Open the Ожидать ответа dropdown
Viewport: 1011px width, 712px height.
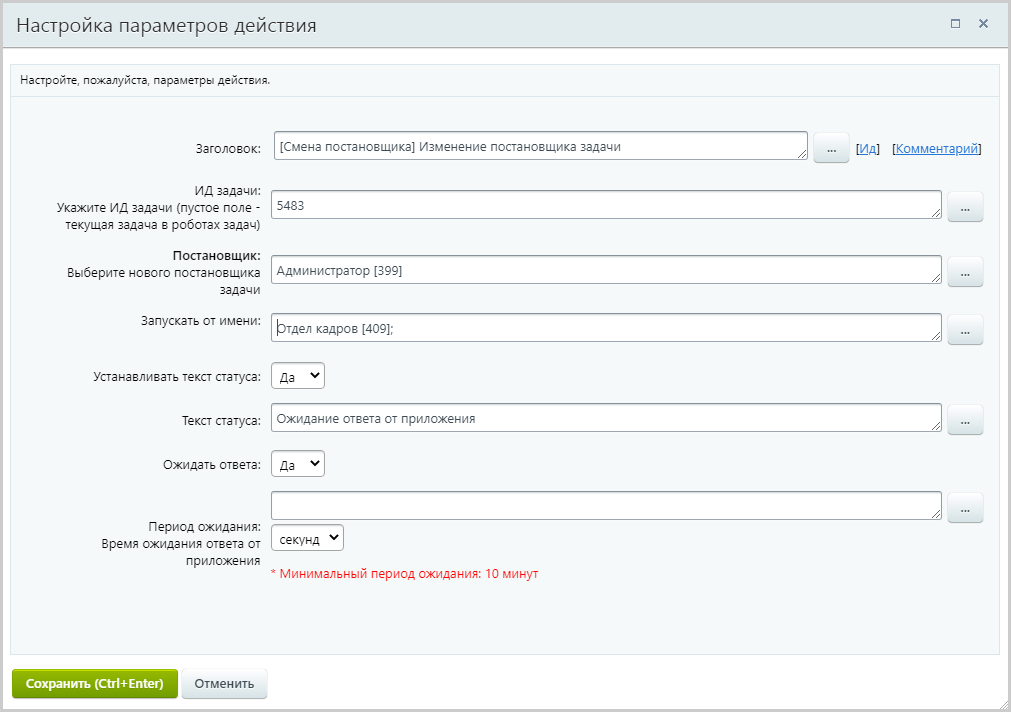pyautogui.click(x=298, y=464)
